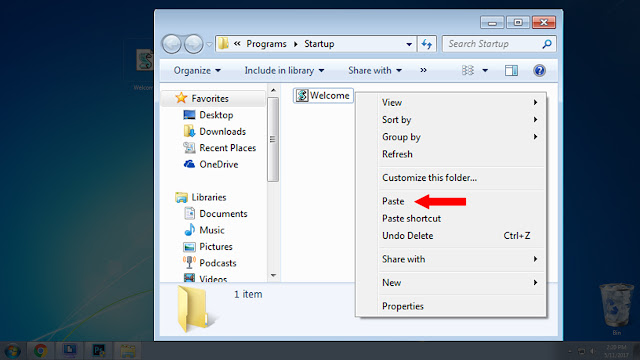The image size is (640, 360).
Task: Open the Recycle Bin on desktop
Action: tap(616, 309)
